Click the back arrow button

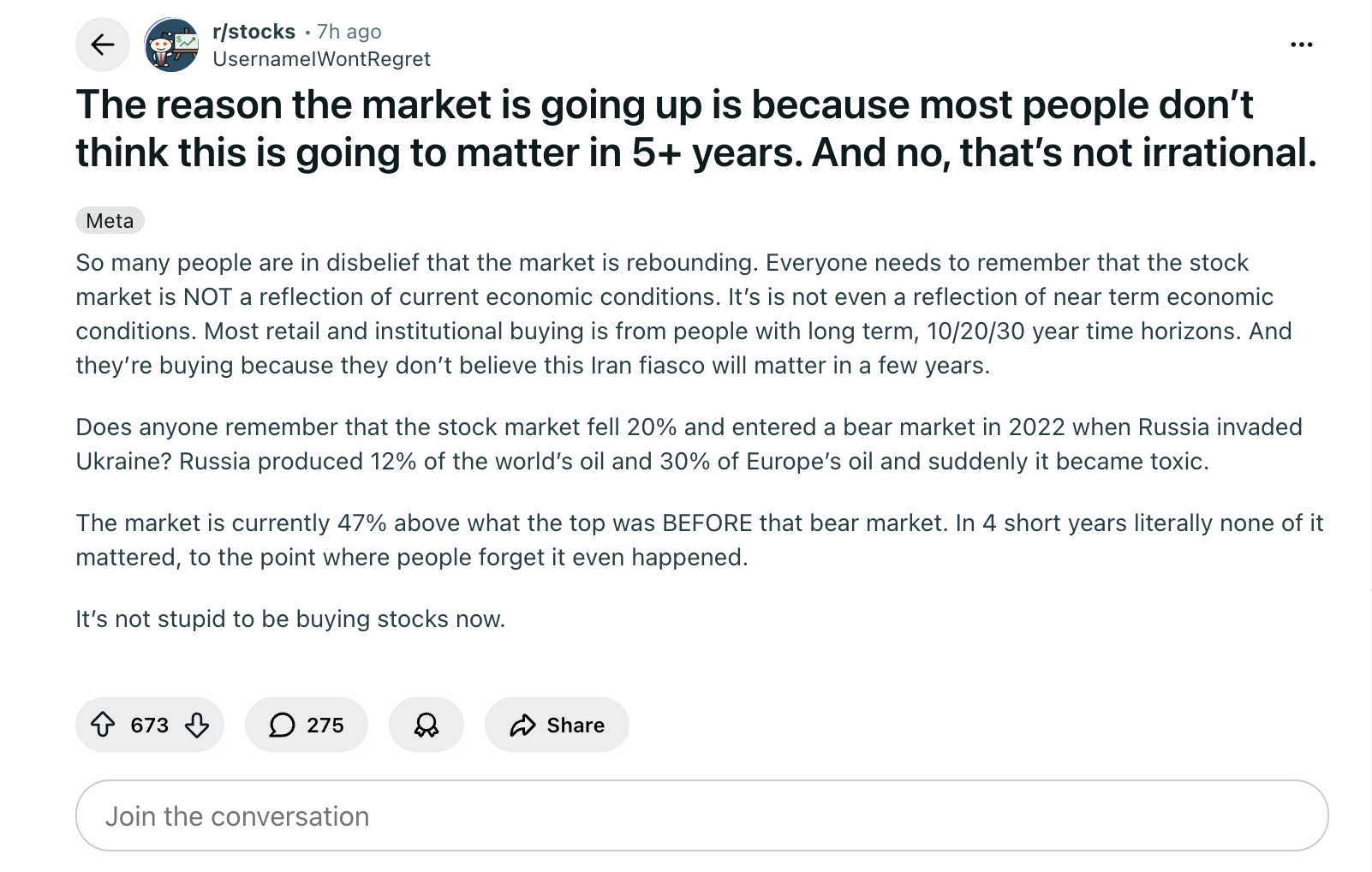[x=103, y=45]
